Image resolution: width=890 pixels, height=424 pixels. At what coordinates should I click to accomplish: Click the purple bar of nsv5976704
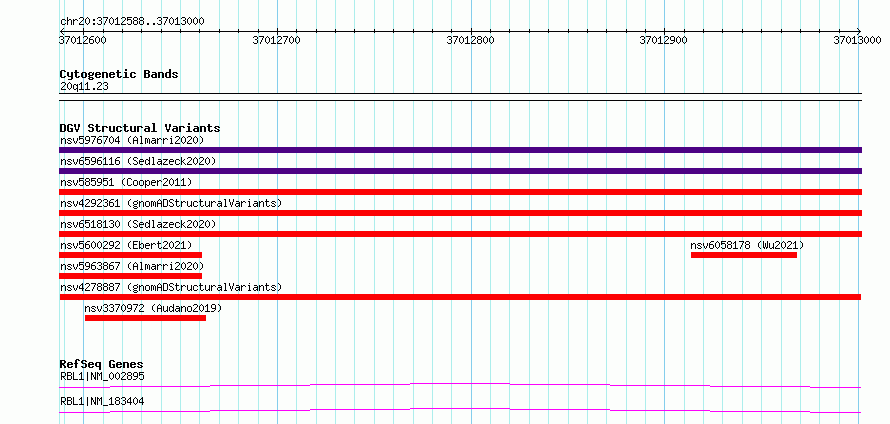pyautogui.click(x=460, y=150)
